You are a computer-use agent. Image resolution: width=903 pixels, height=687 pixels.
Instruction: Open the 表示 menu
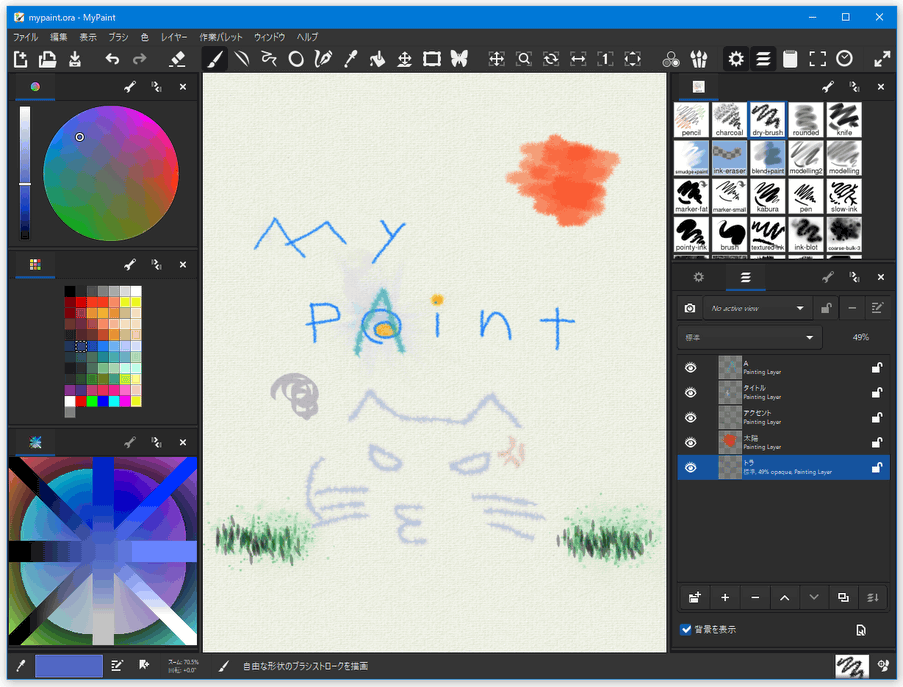pos(88,37)
